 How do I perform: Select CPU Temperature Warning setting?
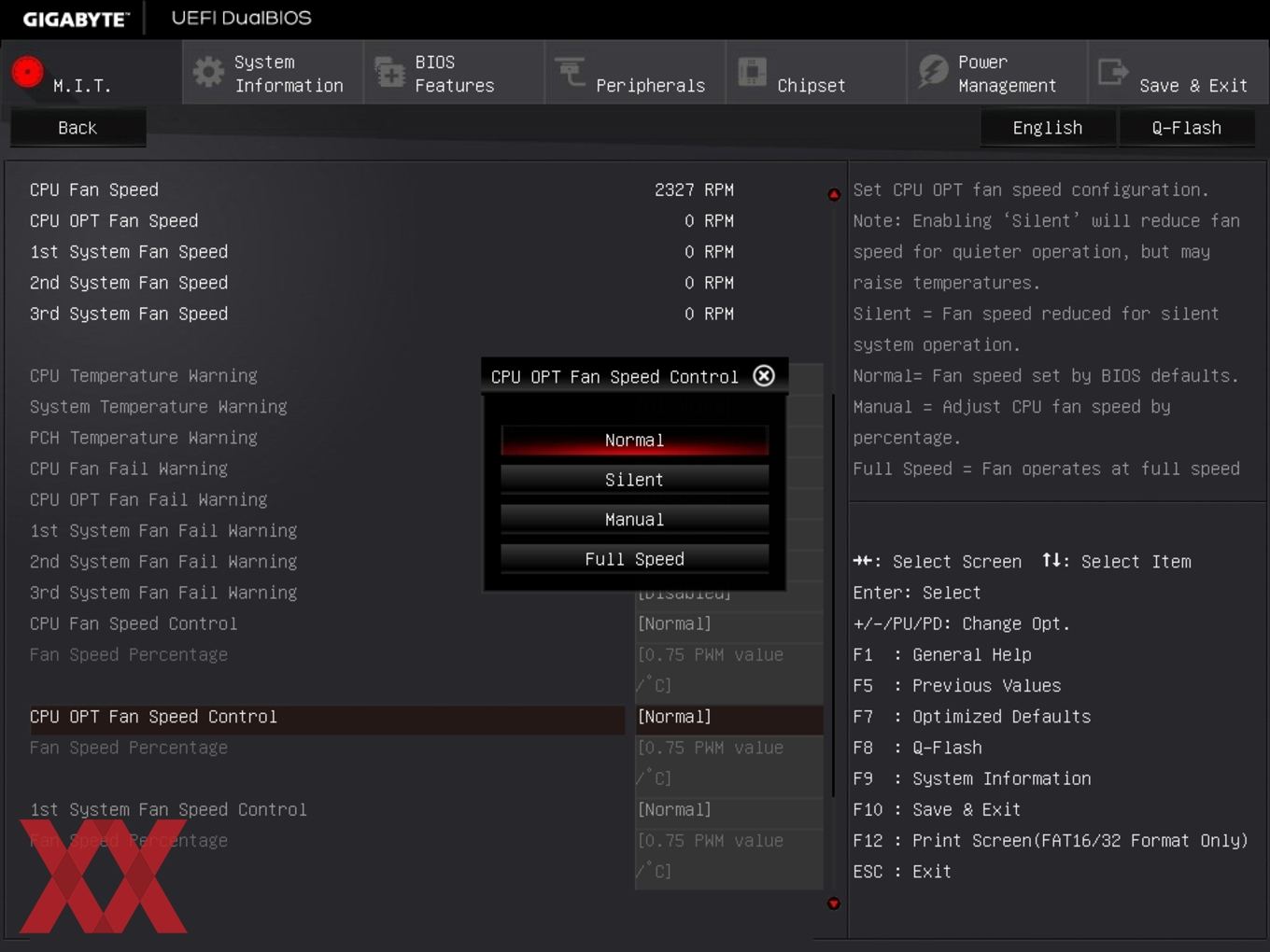click(x=143, y=375)
